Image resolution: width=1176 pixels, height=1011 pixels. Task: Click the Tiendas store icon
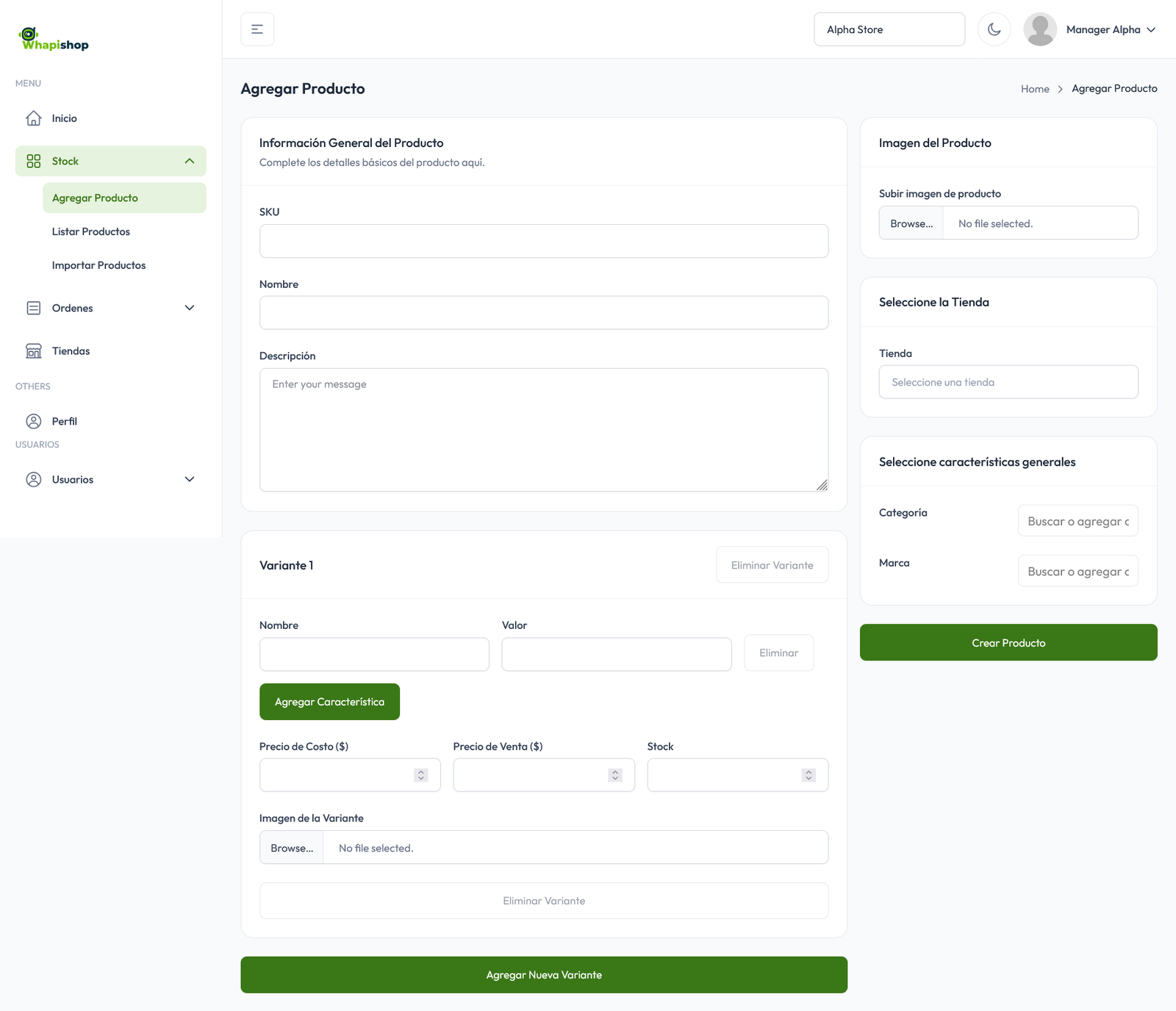[34, 351]
